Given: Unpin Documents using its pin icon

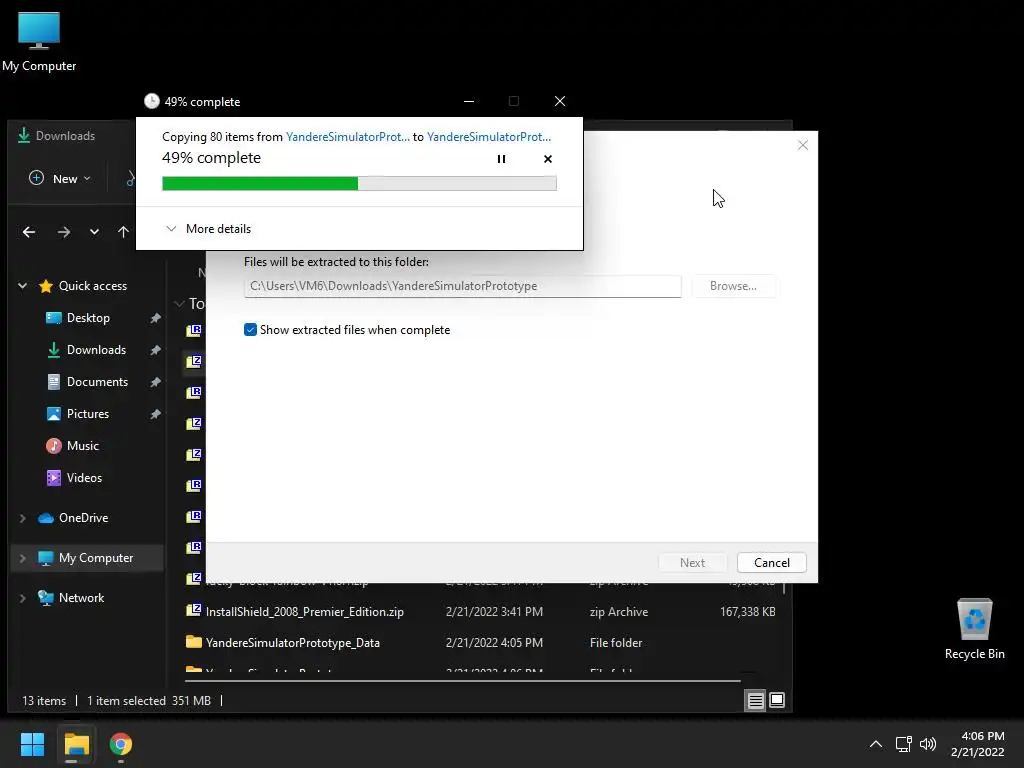Looking at the screenshot, I should pyautogui.click(x=155, y=382).
